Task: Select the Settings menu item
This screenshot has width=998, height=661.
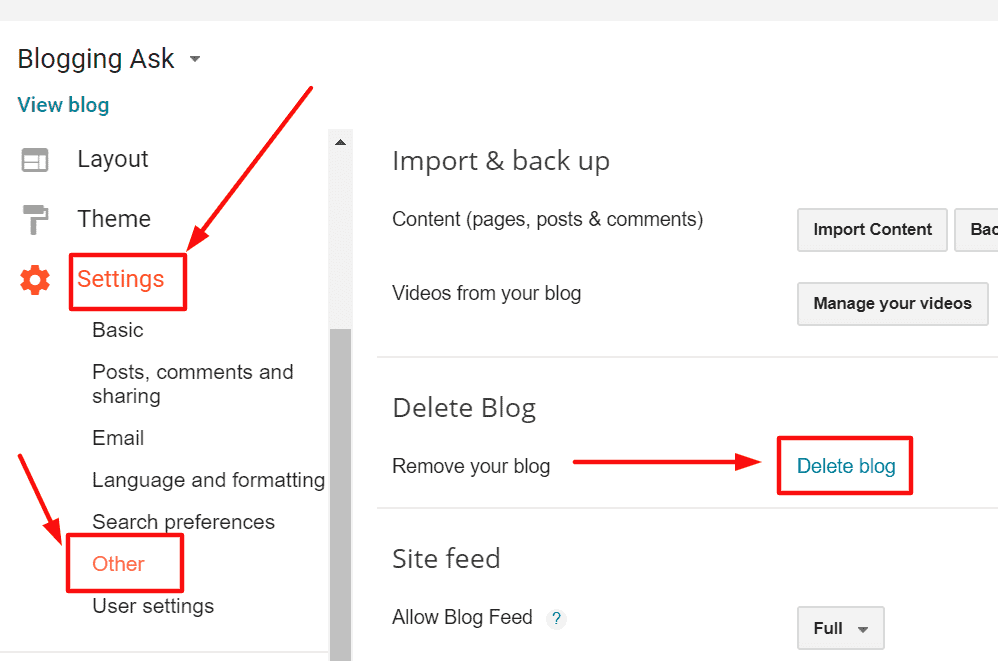Action: pyautogui.click(x=121, y=279)
